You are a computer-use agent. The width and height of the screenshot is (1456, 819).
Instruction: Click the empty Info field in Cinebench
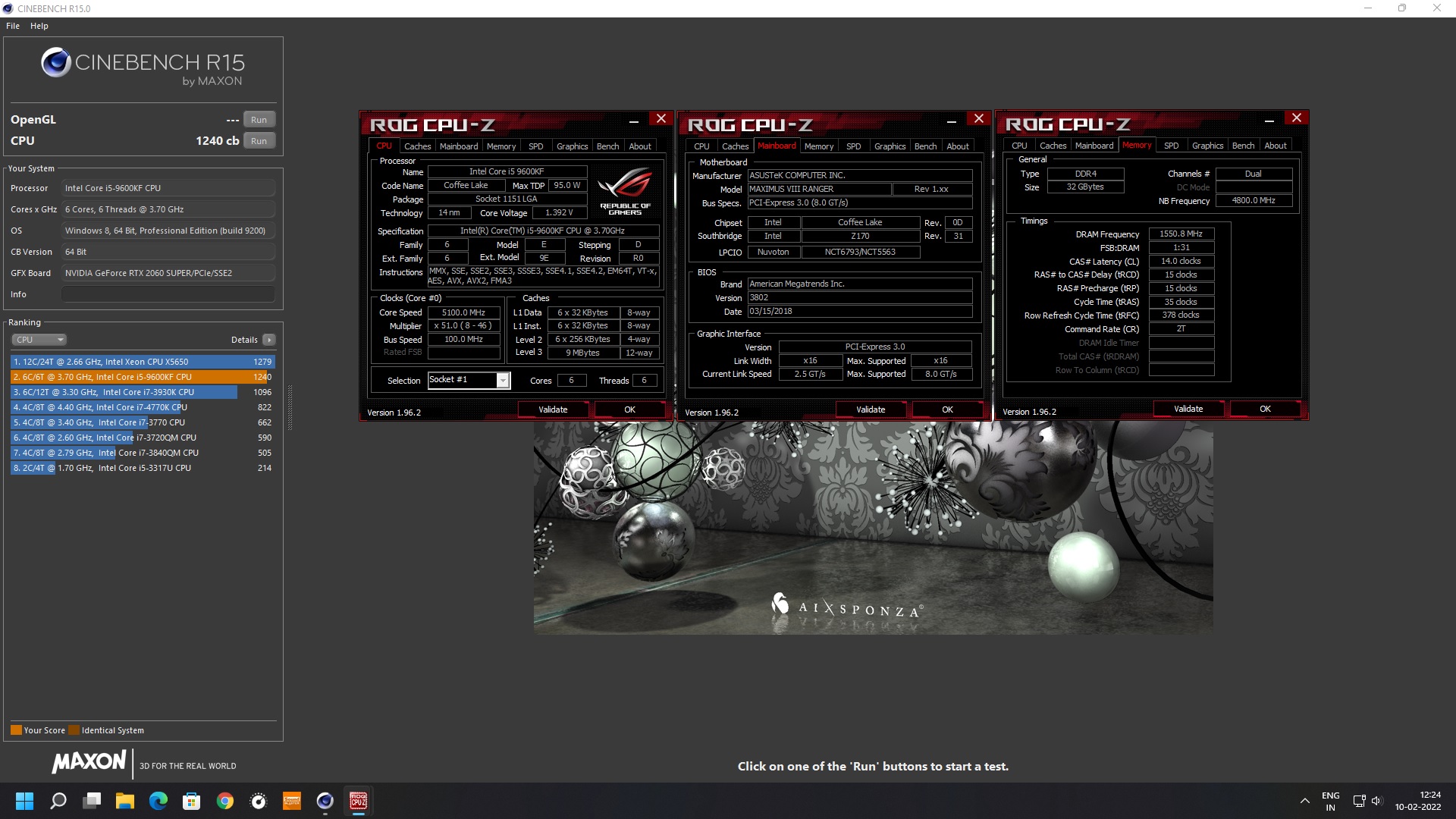point(168,294)
